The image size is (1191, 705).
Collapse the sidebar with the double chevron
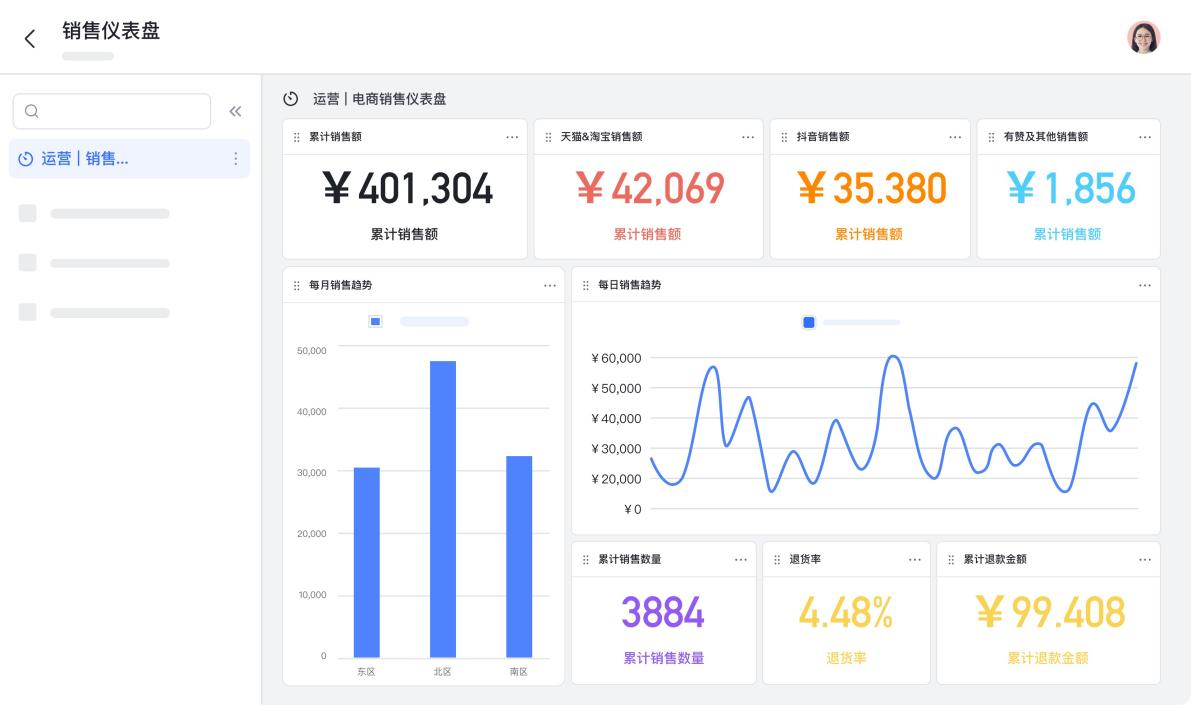click(236, 111)
